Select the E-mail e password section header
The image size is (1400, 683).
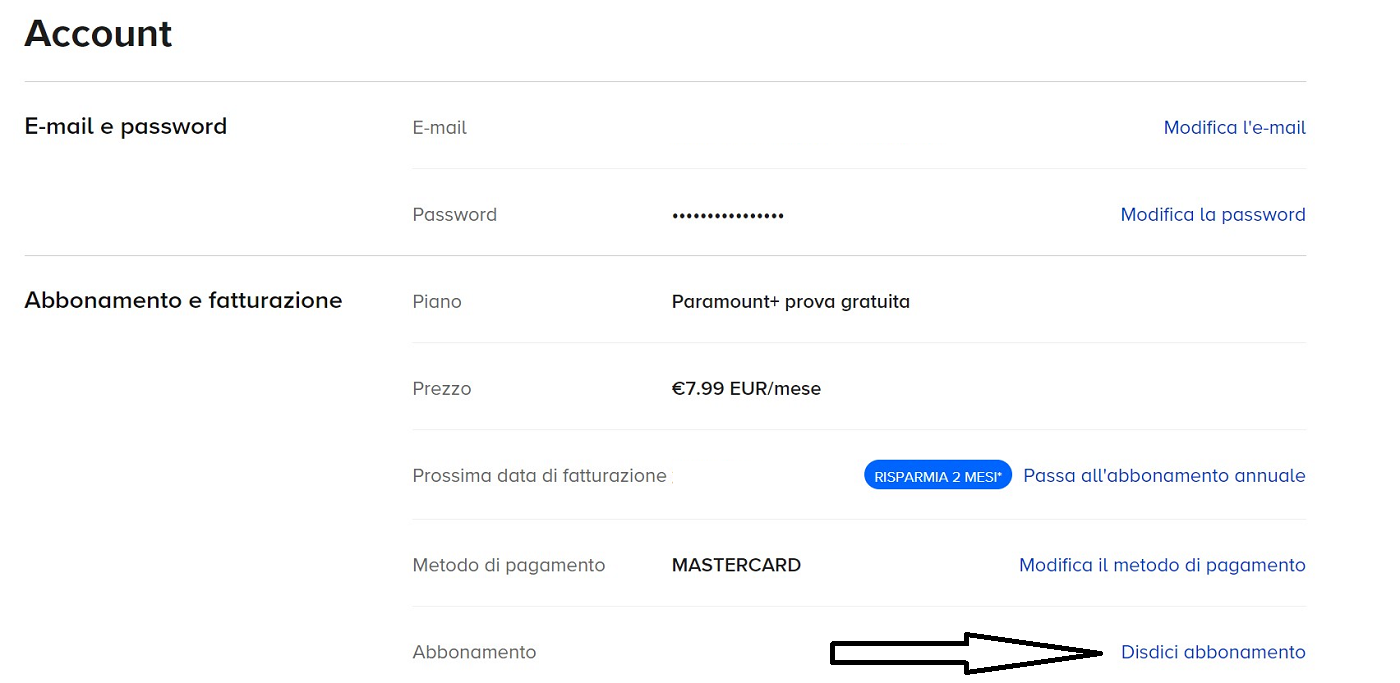tap(126, 126)
